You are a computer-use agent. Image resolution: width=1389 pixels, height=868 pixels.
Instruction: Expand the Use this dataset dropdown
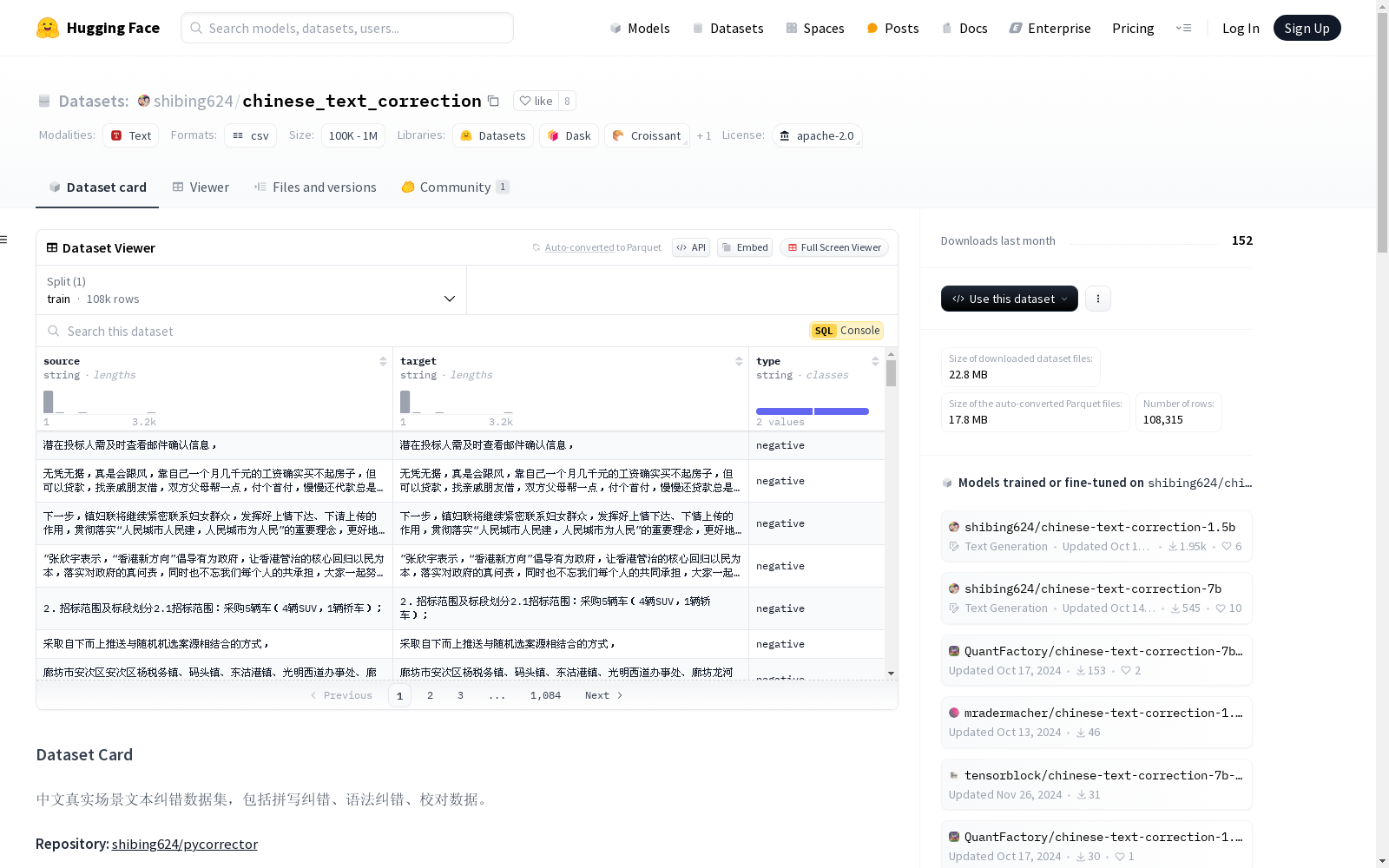click(1010, 299)
